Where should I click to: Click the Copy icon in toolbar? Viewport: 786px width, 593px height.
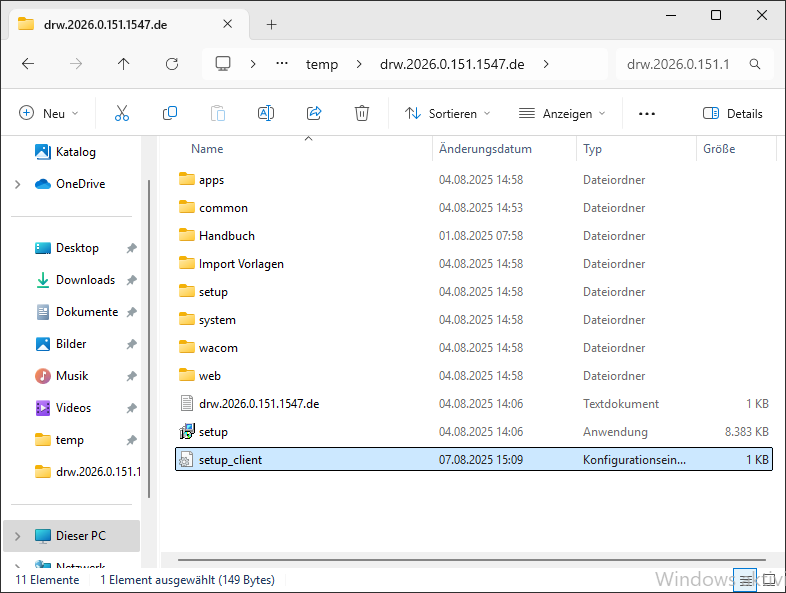point(170,113)
